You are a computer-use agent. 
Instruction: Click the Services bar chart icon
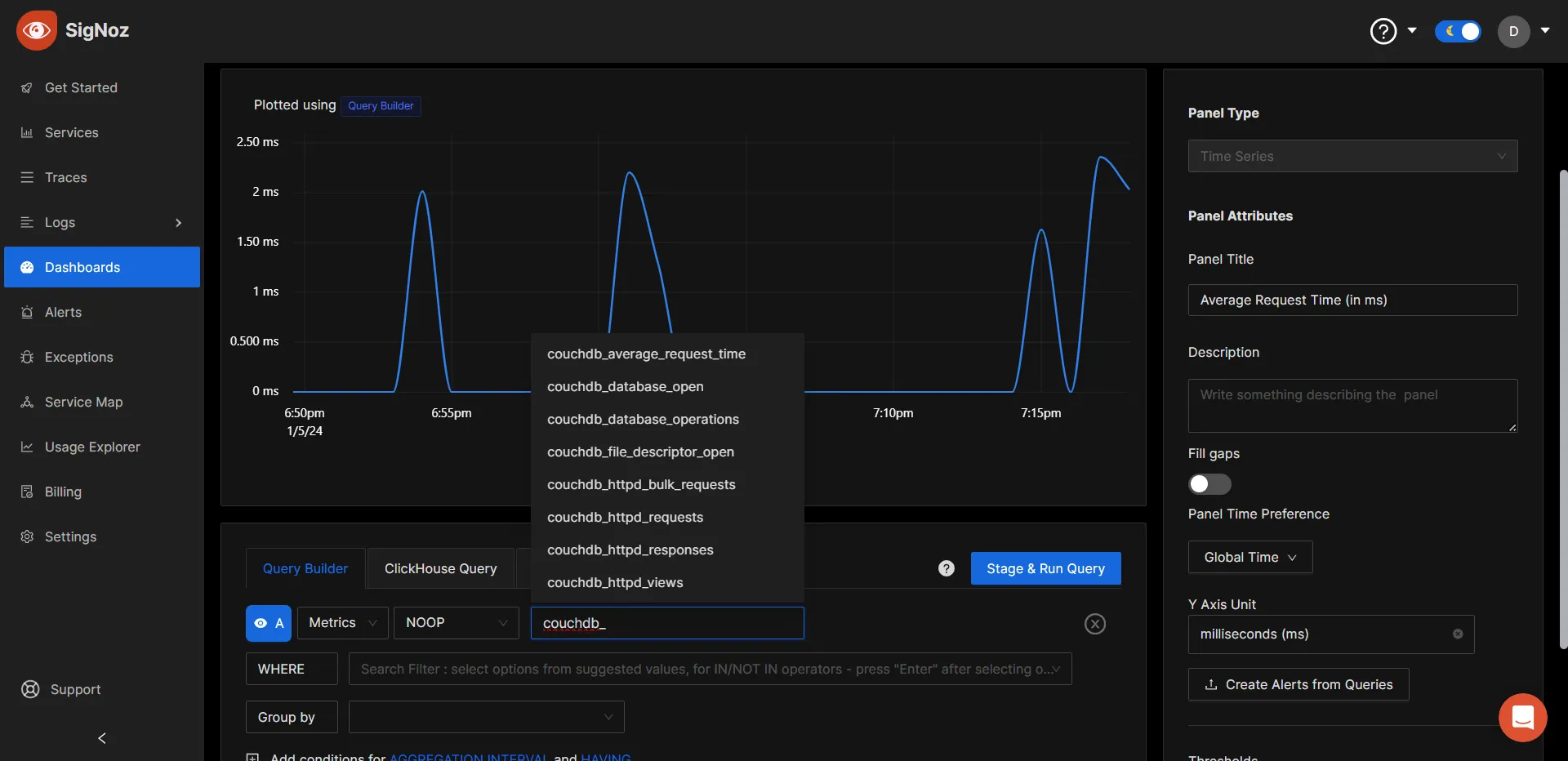point(27,132)
